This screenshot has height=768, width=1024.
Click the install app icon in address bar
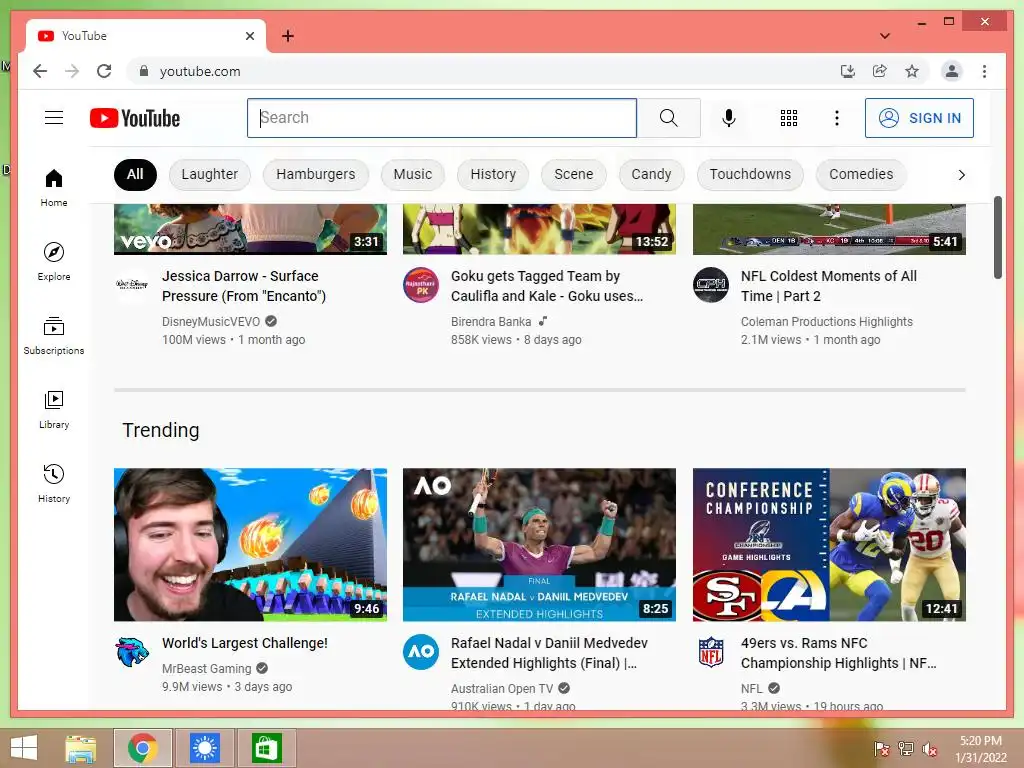848,71
